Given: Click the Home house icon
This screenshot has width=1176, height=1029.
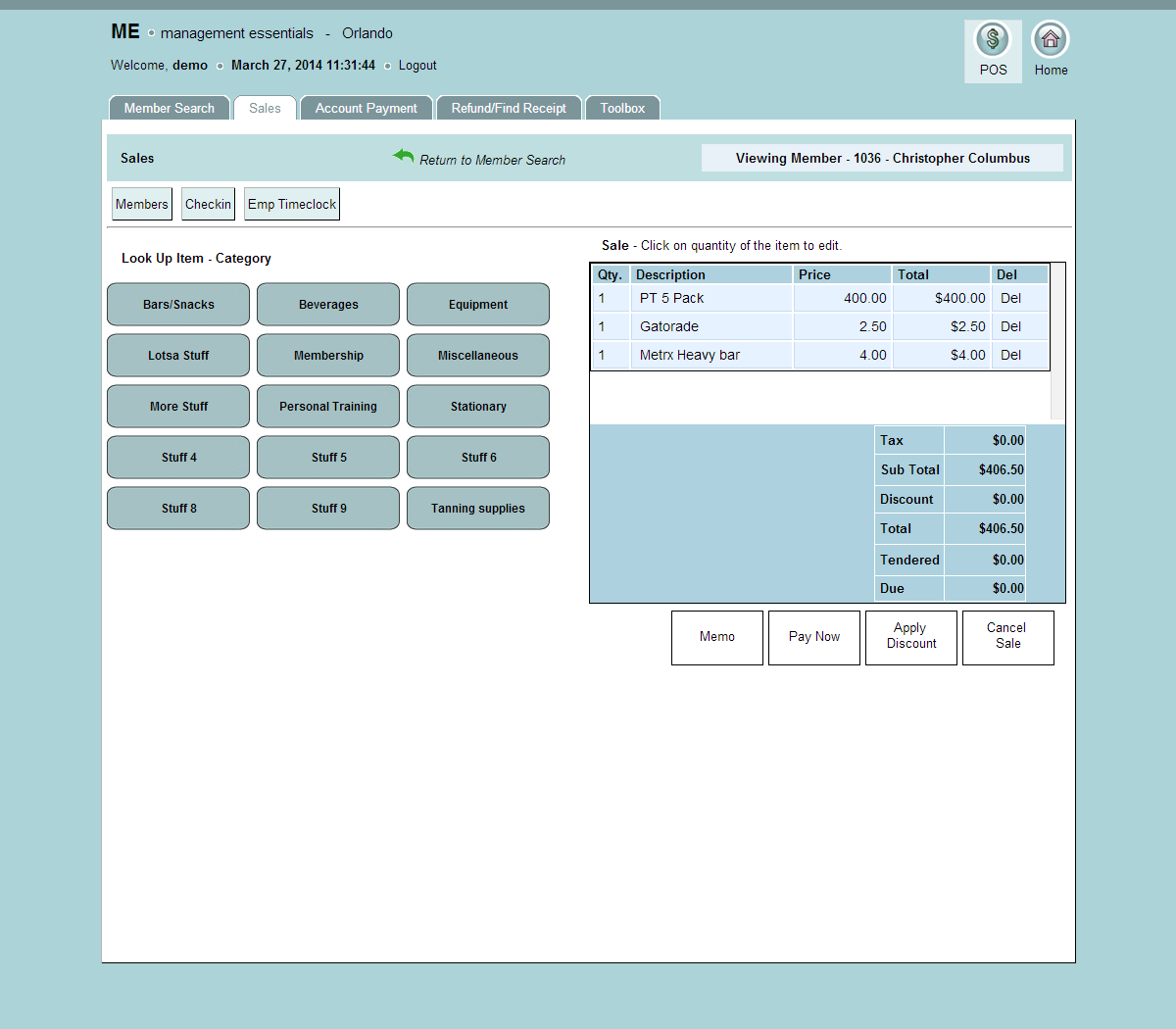Looking at the screenshot, I should click(x=1051, y=40).
